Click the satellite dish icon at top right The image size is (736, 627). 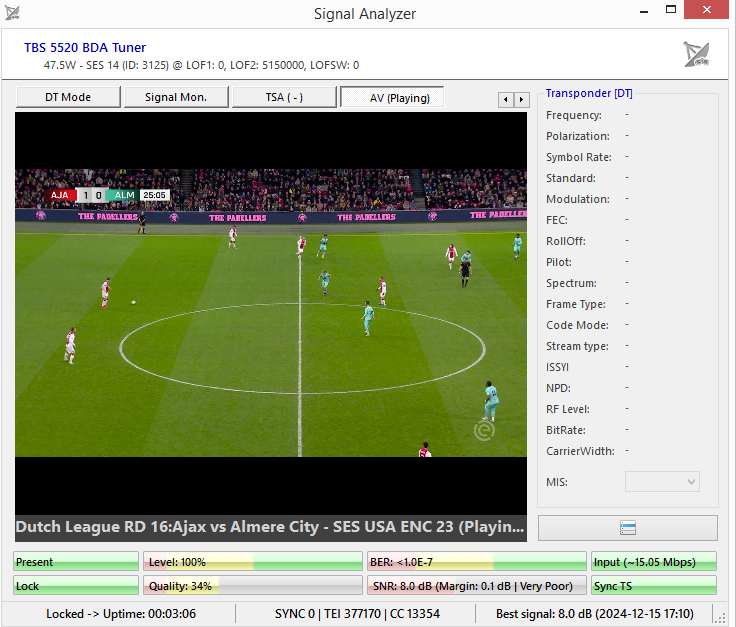[x=696, y=54]
